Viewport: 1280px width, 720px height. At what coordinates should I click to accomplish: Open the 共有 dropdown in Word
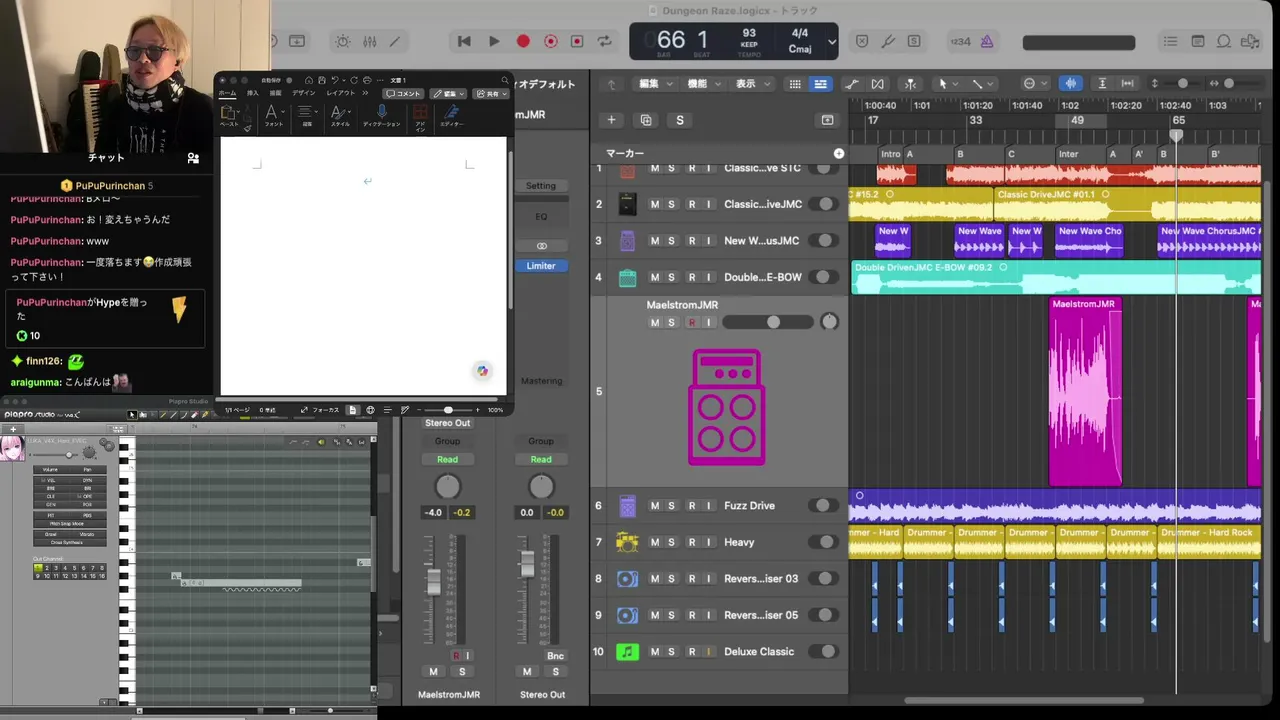(491, 93)
